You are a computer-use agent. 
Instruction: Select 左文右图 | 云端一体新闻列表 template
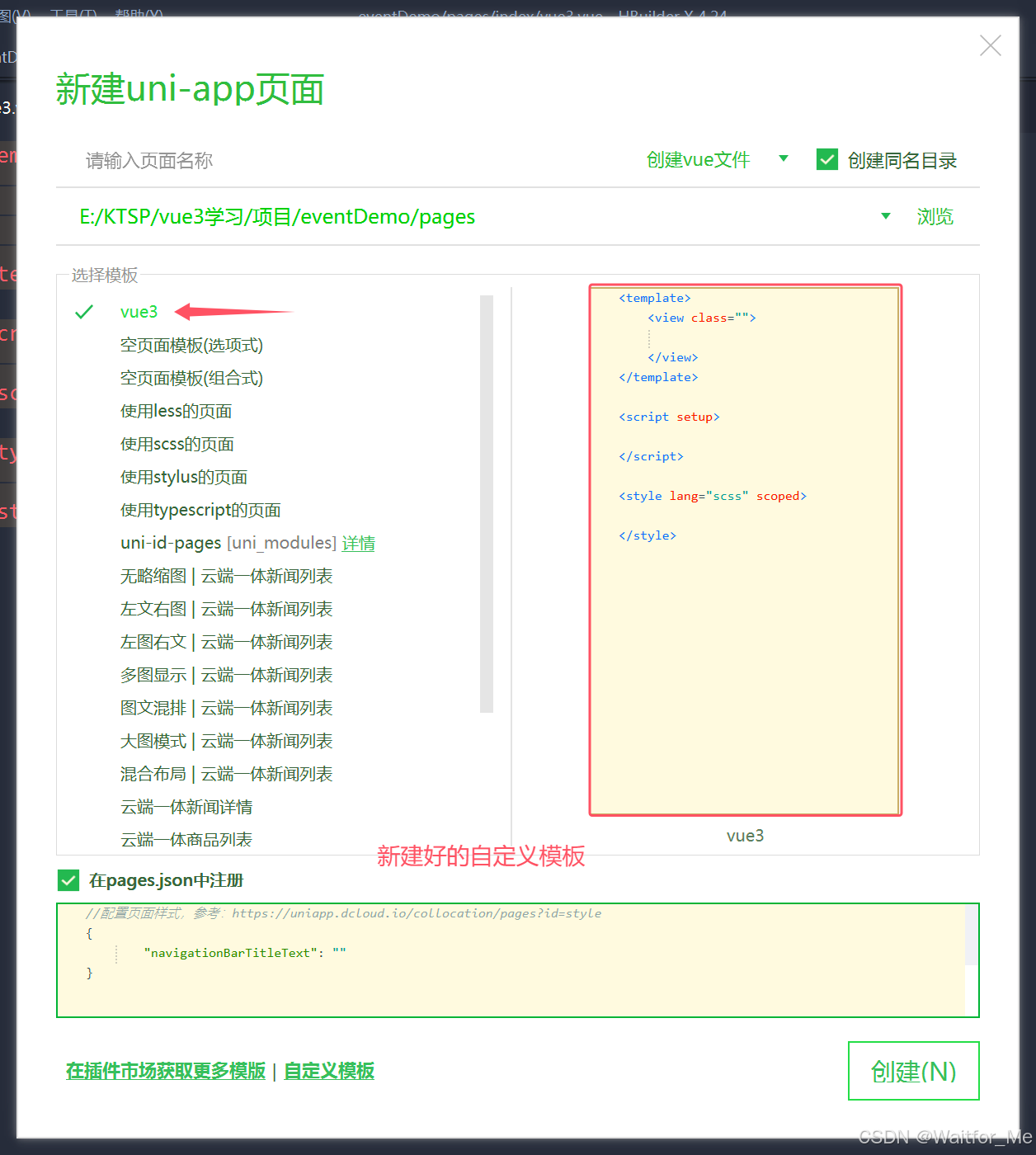[226, 609]
